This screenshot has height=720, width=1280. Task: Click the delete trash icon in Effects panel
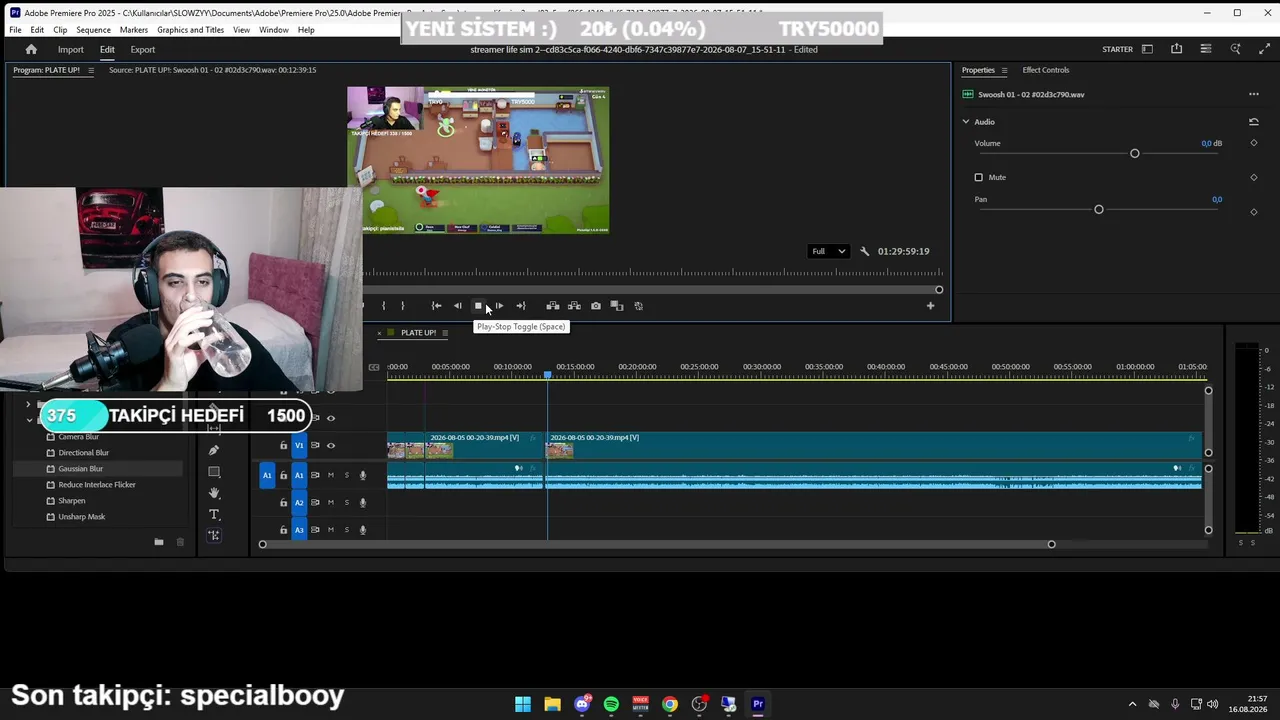click(180, 542)
